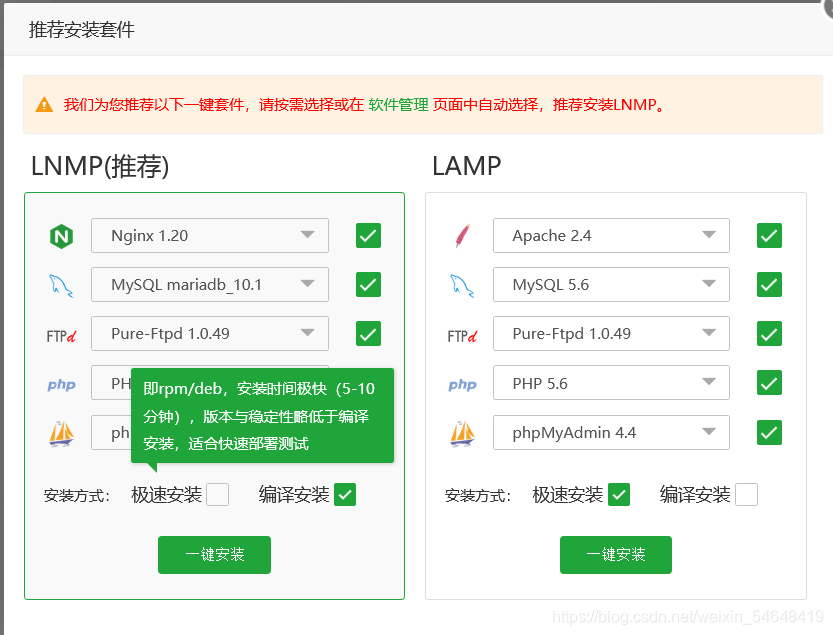Open the LNMP Pure-Ftpd 1.0.49 dropdown

coord(210,334)
